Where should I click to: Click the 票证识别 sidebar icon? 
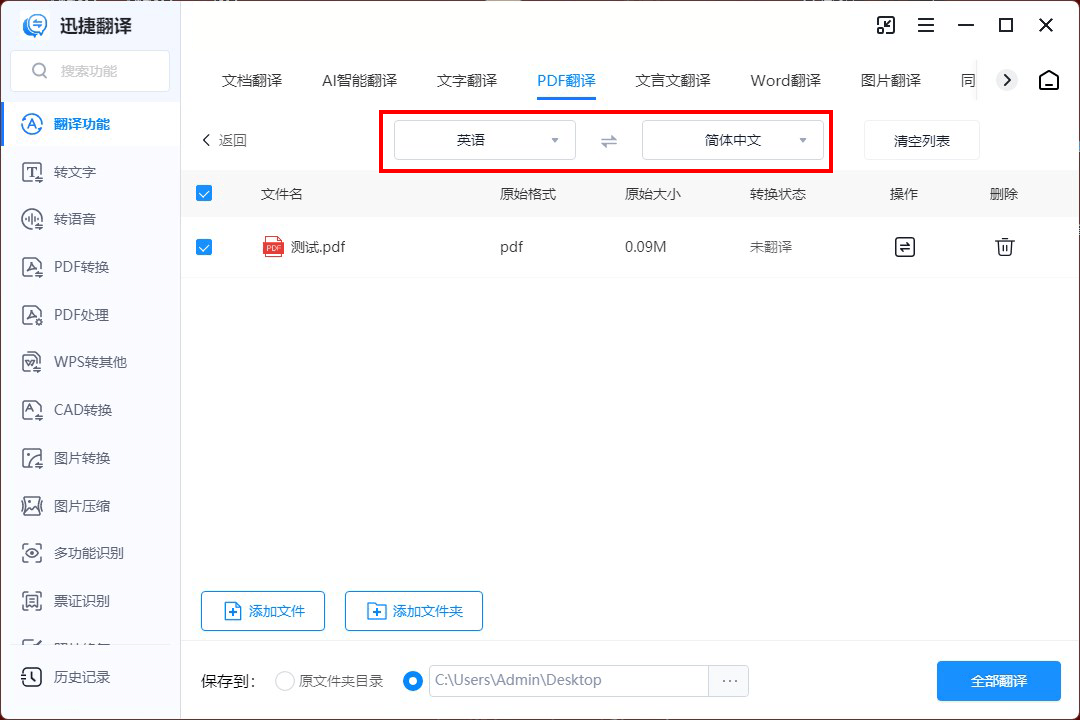point(32,601)
